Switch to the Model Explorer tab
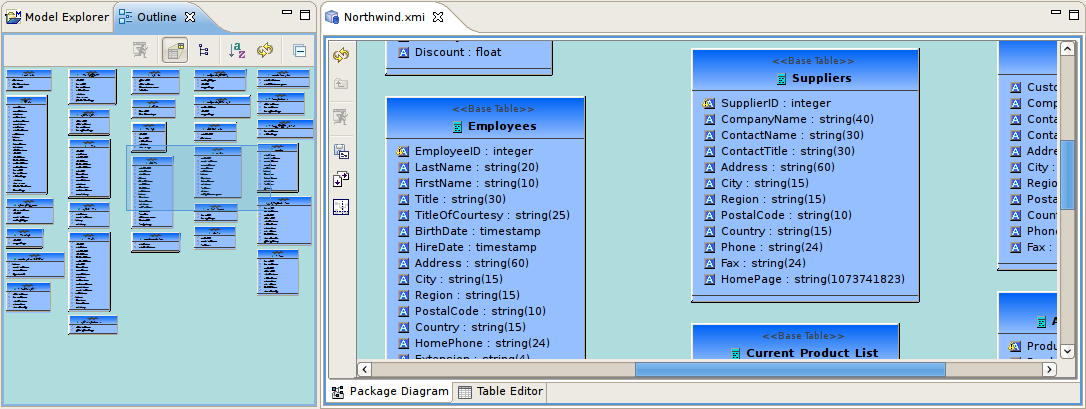The height and width of the screenshot is (409, 1086). point(56,17)
